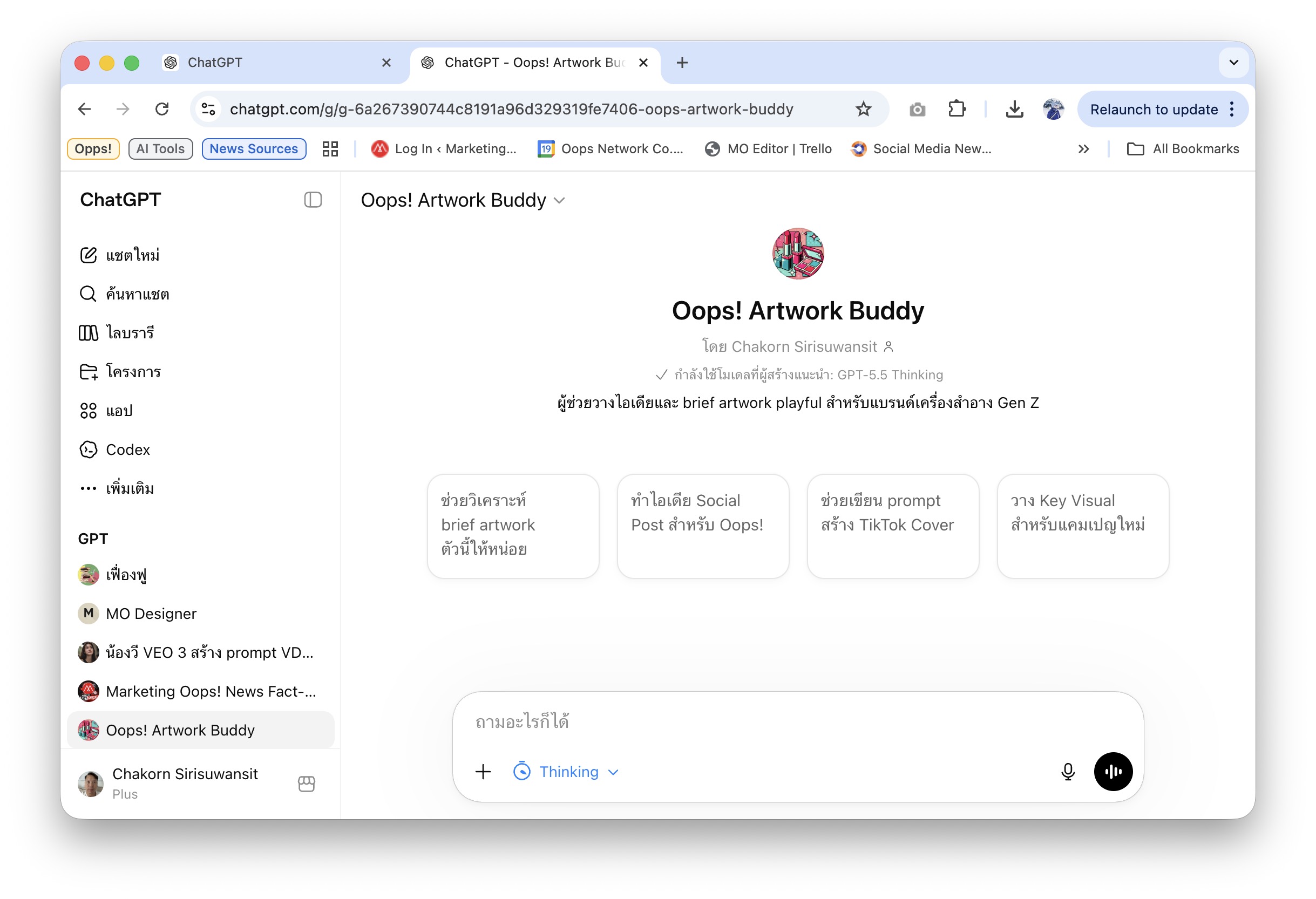Focus the ถามอะไรก็ได้ message input
1316x899 pixels.
click(798, 722)
